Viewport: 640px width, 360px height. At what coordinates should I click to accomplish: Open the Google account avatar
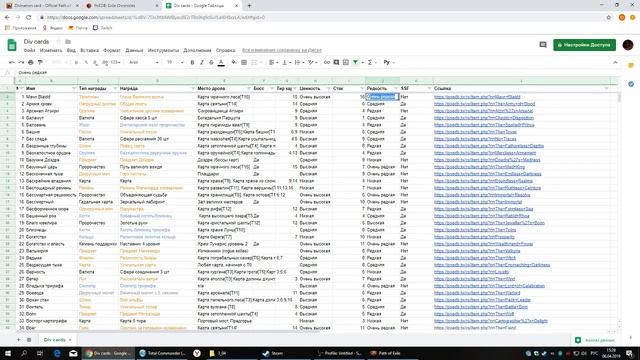[628, 45]
